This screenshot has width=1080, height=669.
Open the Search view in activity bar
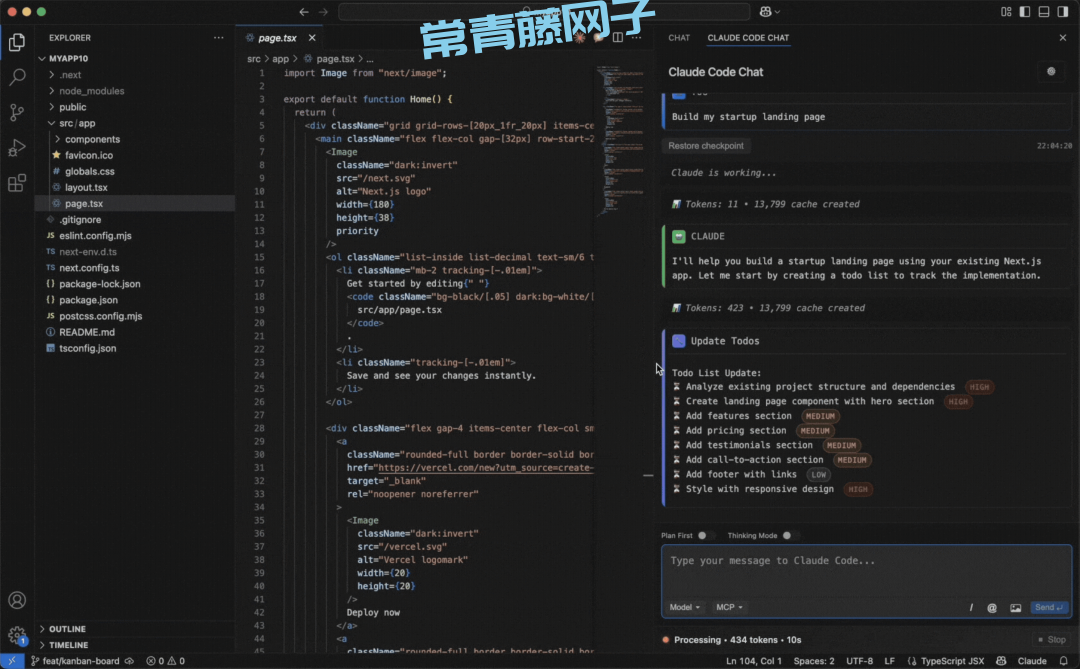point(17,77)
